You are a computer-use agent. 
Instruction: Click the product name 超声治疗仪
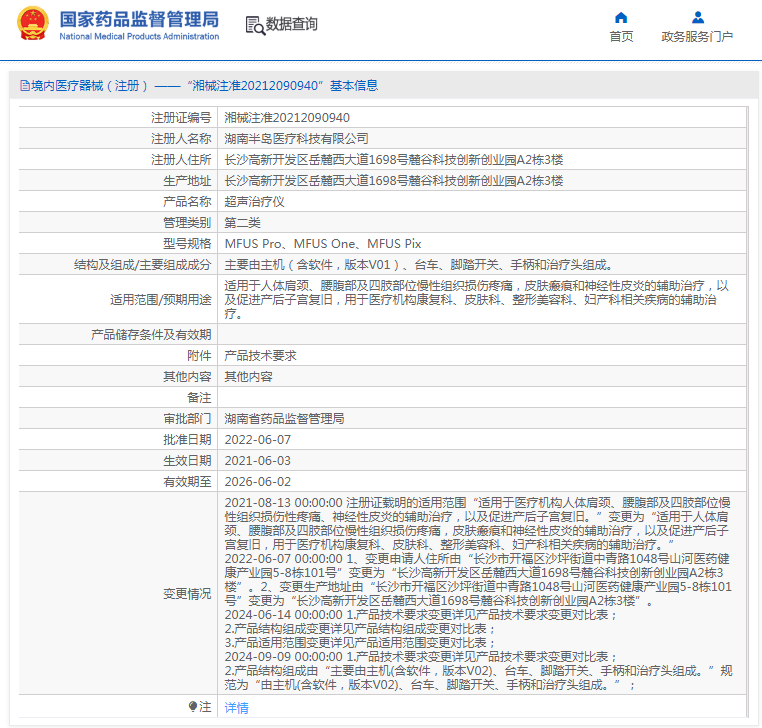tap(254, 201)
